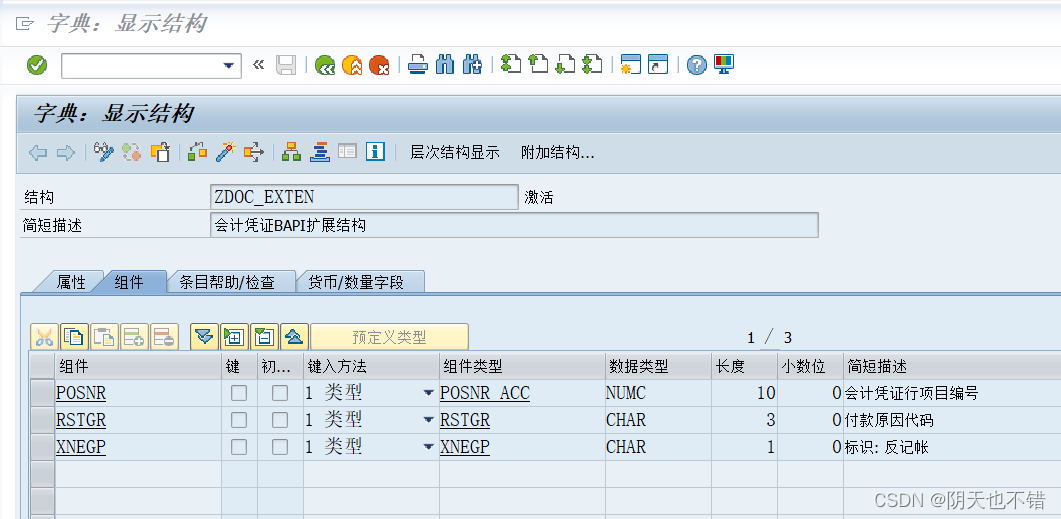
Task: Switch to the 属性 tab
Action: [x=70, y=282]
